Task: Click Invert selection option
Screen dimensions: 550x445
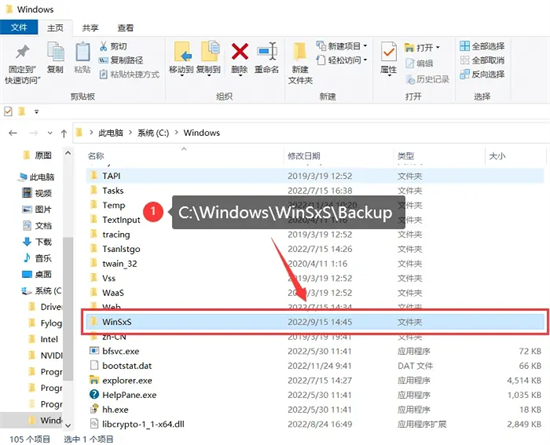Action: point(482,74)
